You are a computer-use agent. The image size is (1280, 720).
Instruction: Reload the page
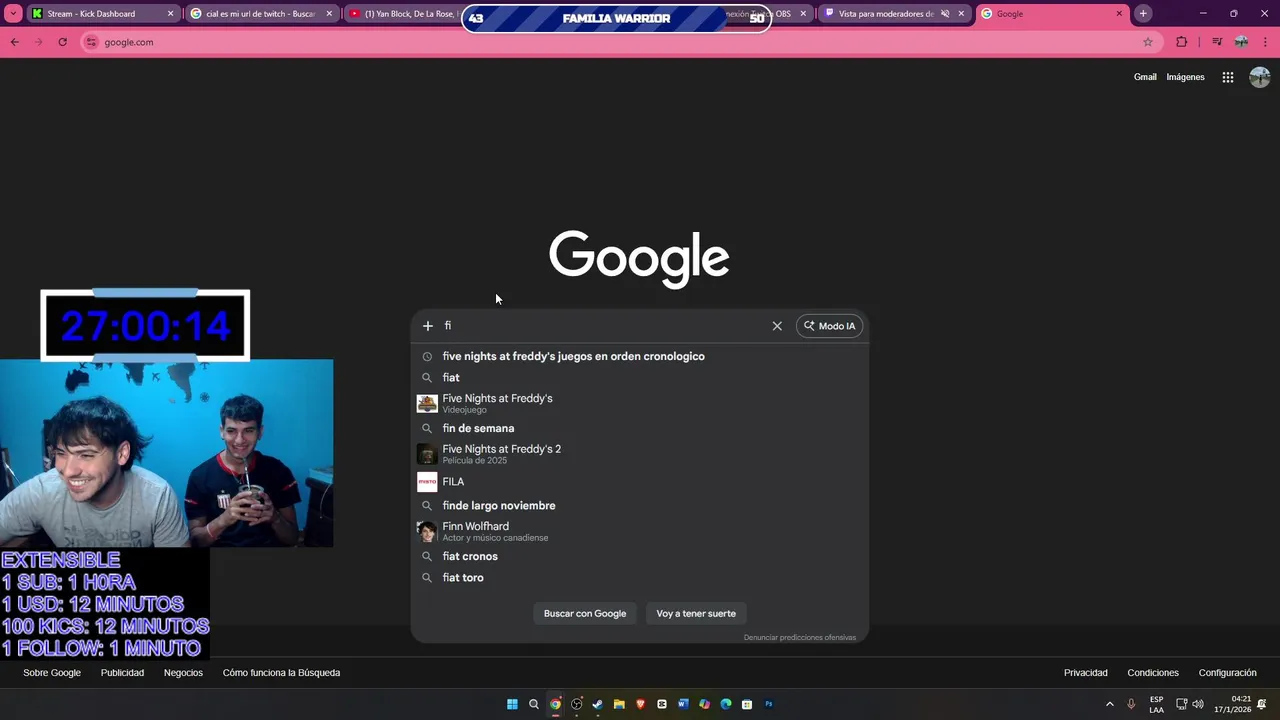[x=62, y=42]
